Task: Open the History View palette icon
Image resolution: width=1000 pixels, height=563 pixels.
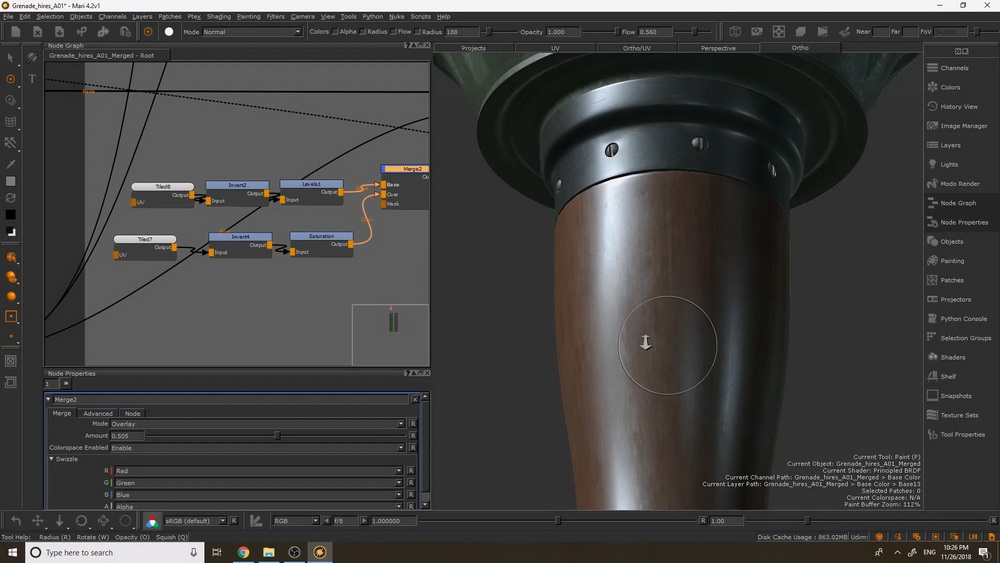Action: [932, 106]
